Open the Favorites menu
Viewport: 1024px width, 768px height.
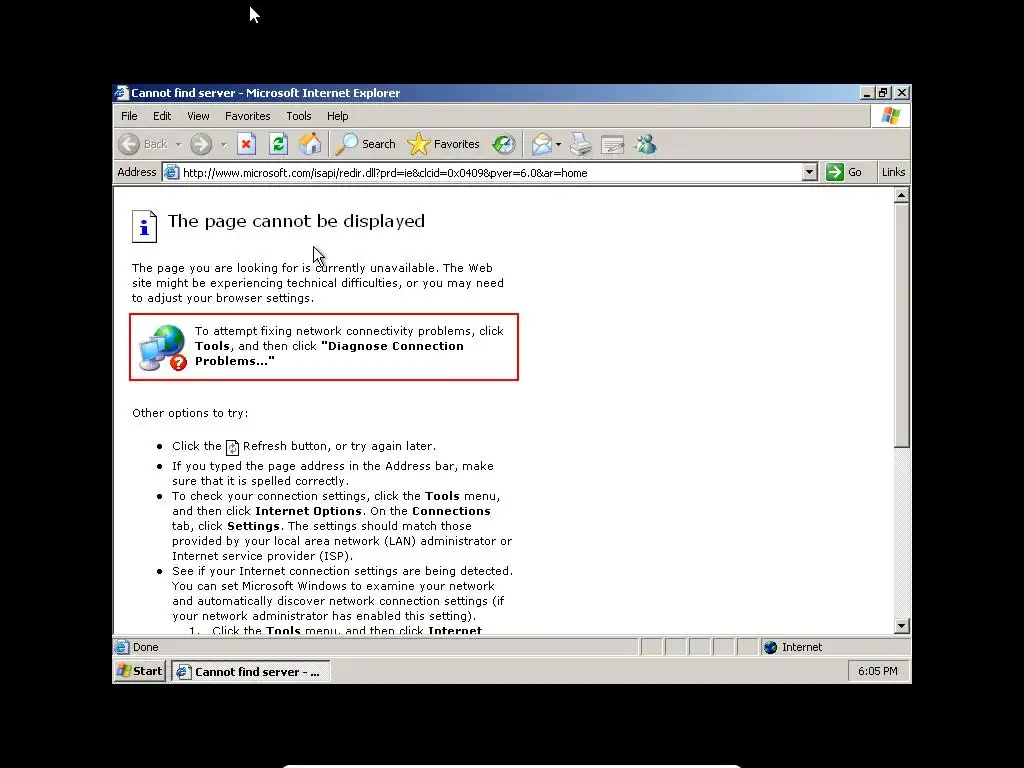point(248,116)
